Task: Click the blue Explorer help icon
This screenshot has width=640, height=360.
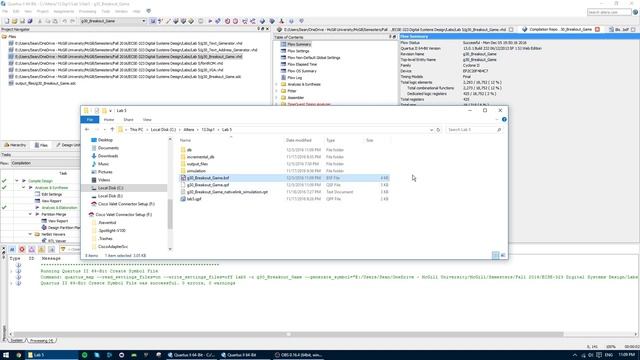Action: tap(504, 120)
